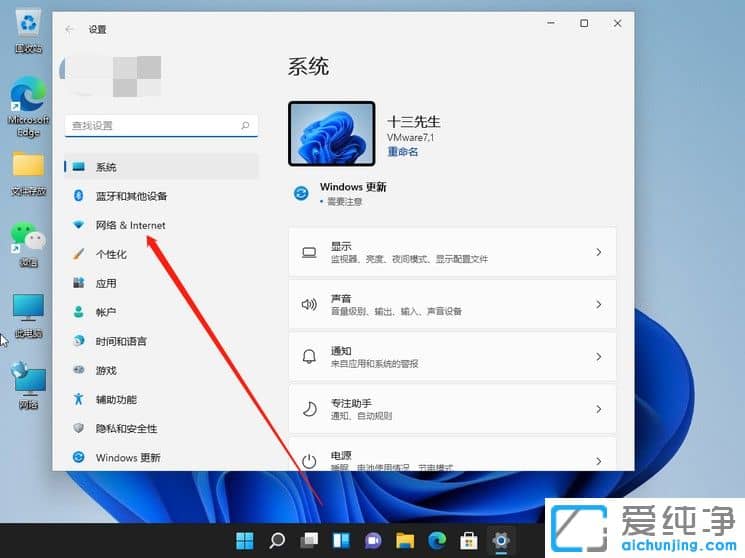Open Widgets on the taskbar
745x558 pixels.
point(341,540)
